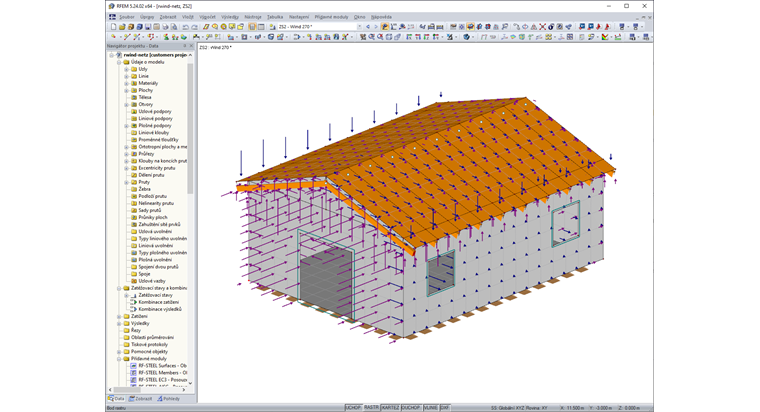Screen dimensions: 760x412
Task: Select Kombinace výsledků in tree
Action: 160,309
